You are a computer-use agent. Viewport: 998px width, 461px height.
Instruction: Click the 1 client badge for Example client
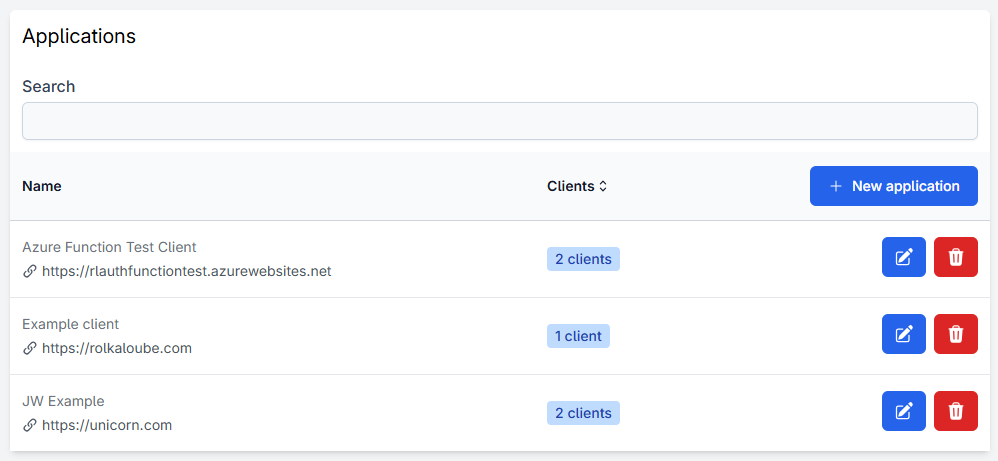click(578, 336)
